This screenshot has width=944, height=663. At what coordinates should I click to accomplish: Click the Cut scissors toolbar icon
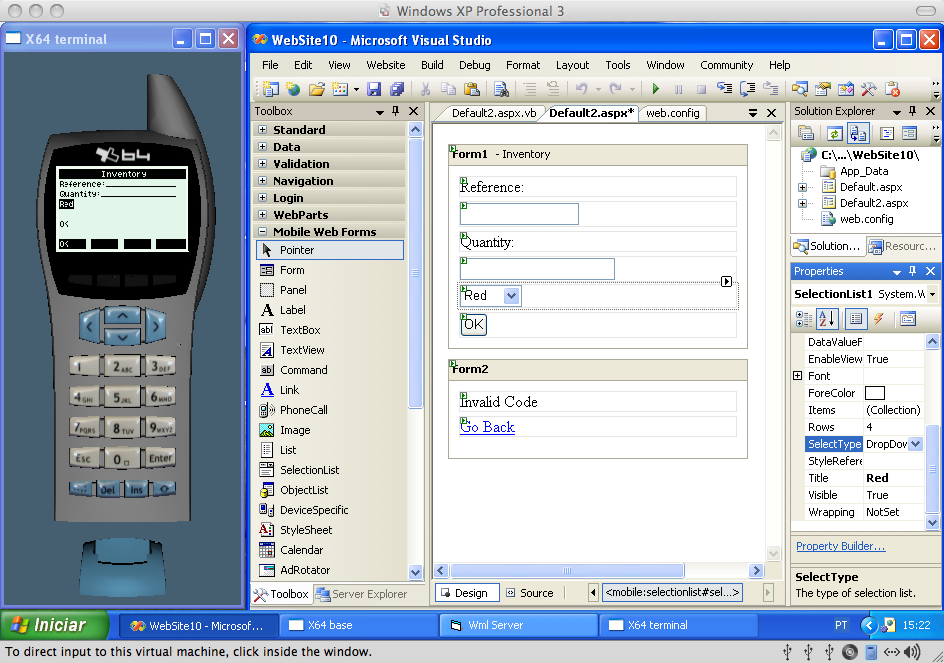[425, 89]
